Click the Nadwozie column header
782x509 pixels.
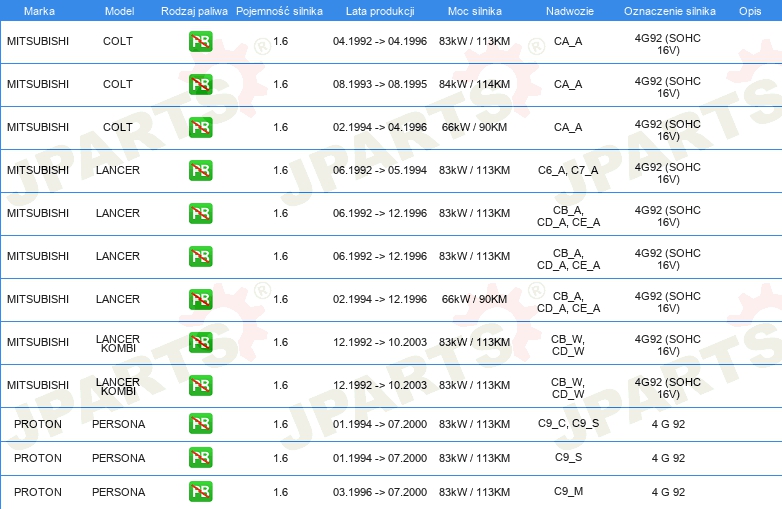[567, 10]
